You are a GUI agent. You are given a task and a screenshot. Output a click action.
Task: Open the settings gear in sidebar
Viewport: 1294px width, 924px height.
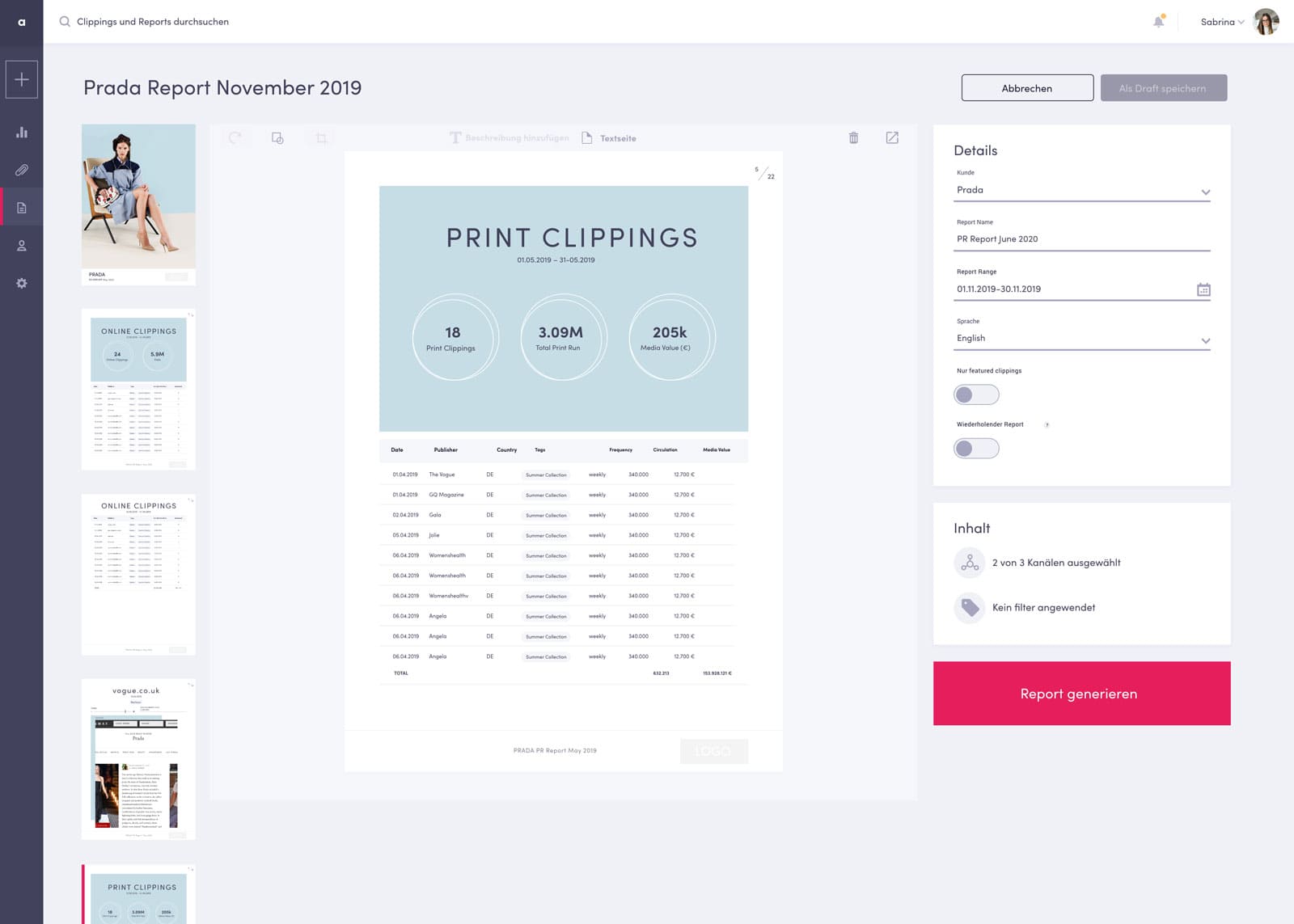(22, 283)
